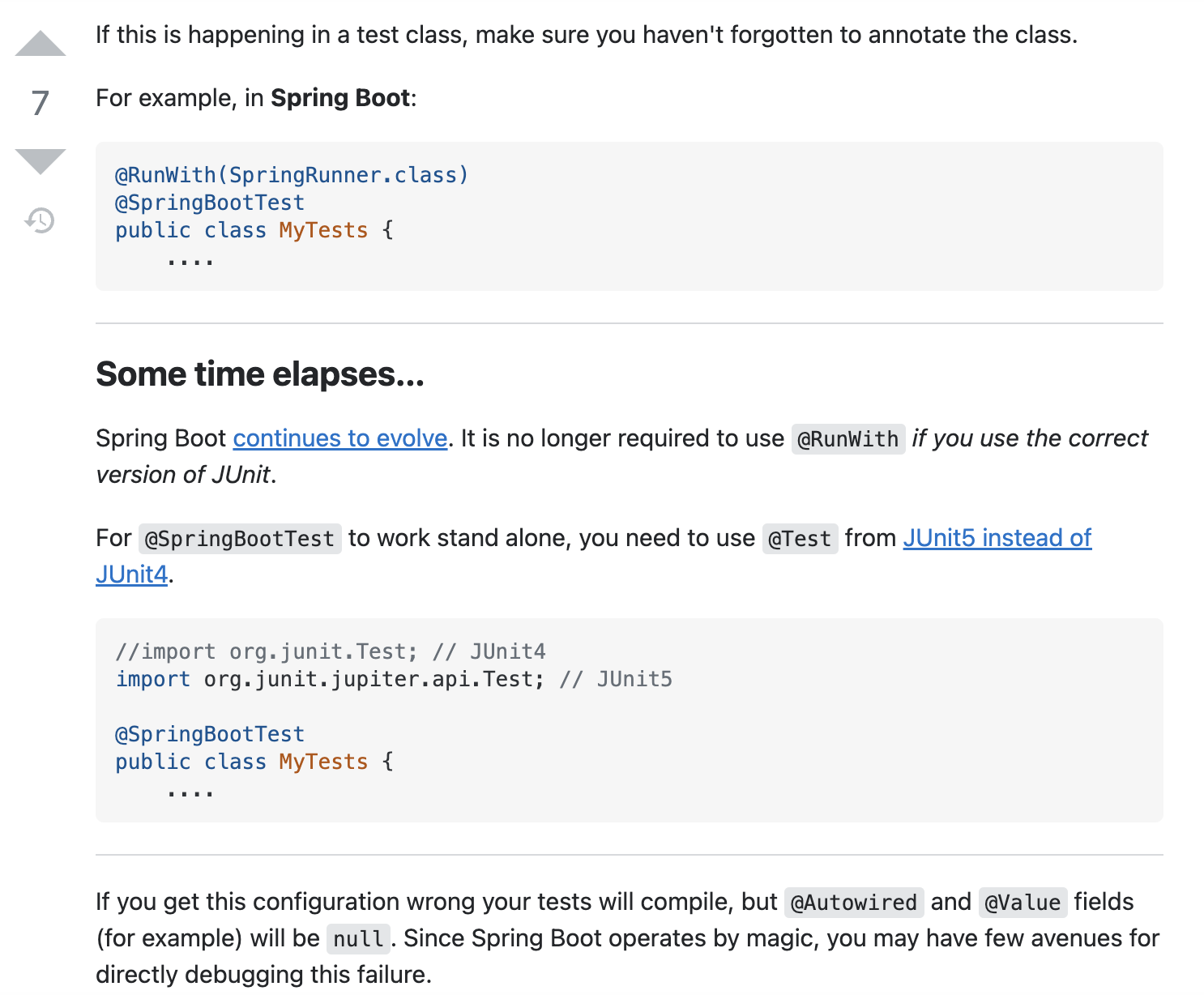Click the italic 'version of JUnit' text
Viewport: 1204px width, 995px height.
183,475
